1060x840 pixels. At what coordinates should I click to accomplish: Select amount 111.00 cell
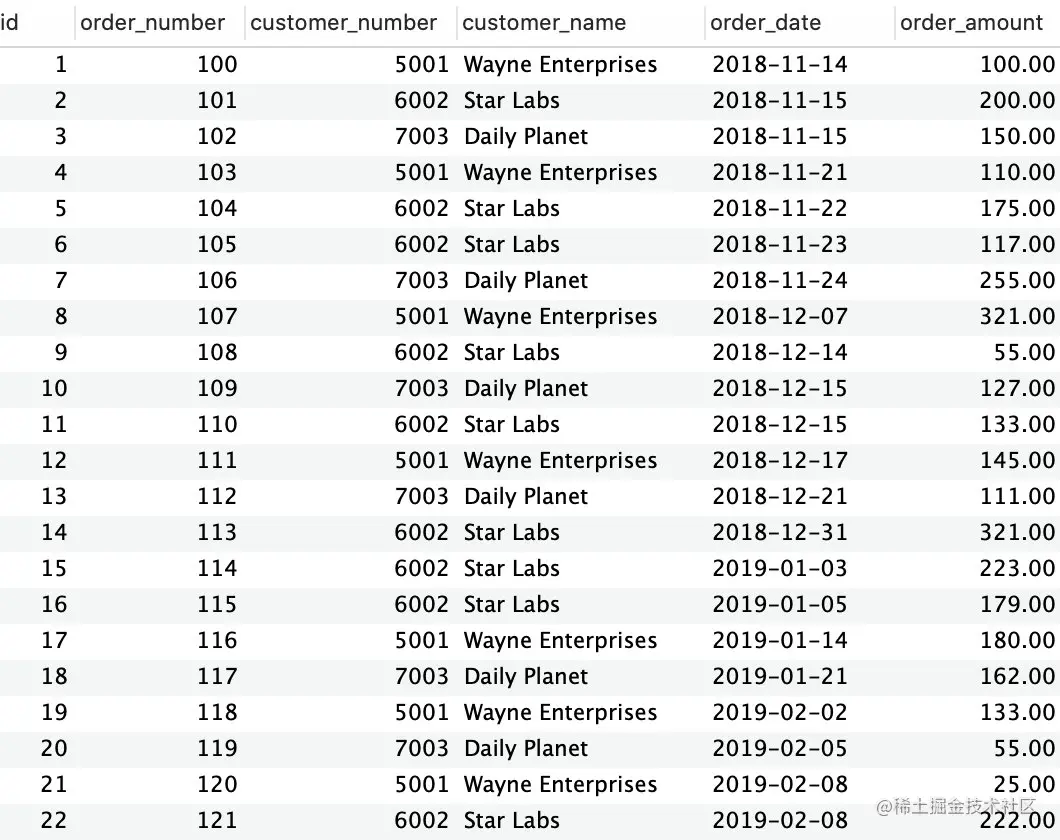[1017, 496]
